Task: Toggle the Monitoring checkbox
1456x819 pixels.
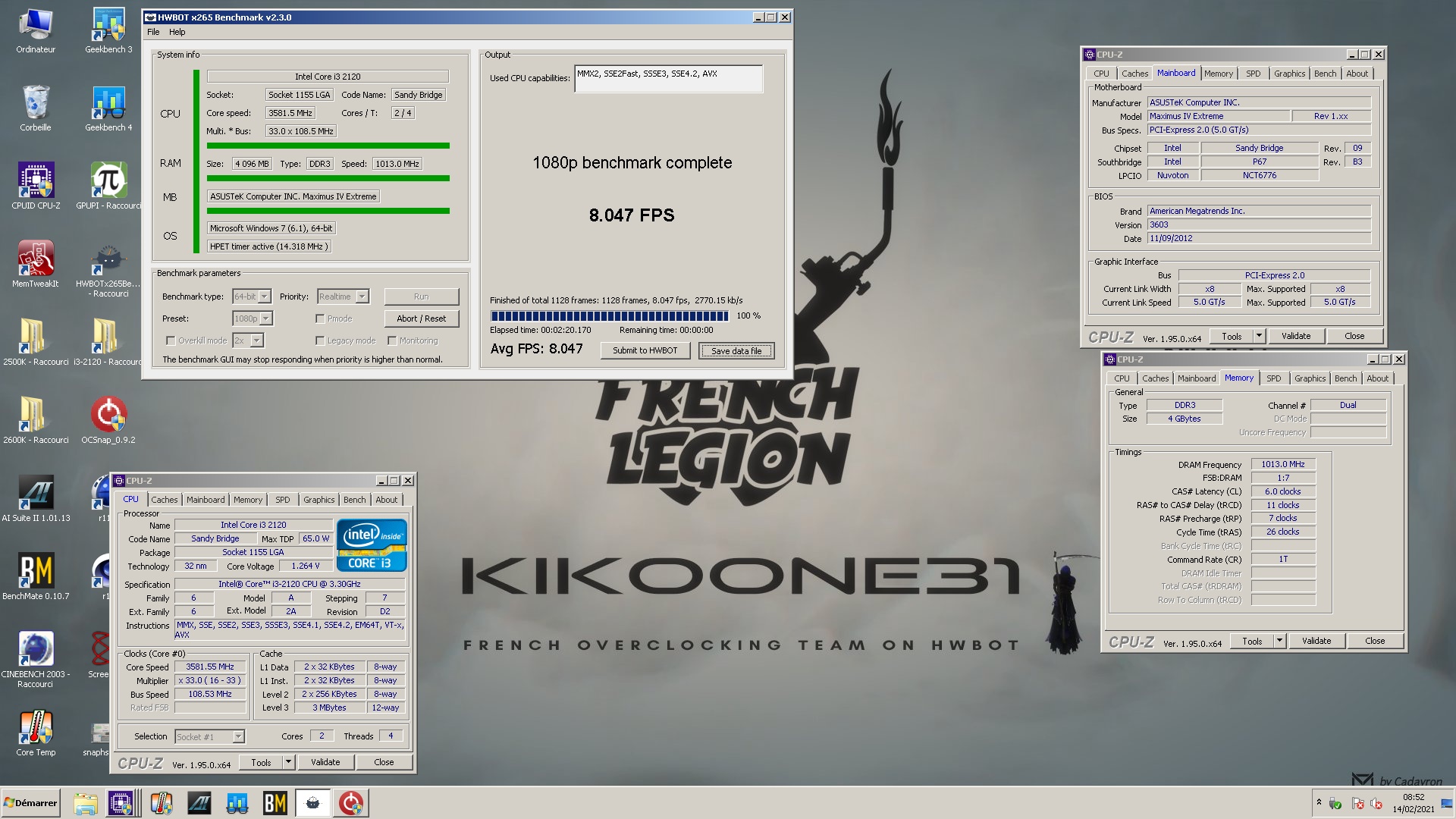Action: click(x=392, y=340)
